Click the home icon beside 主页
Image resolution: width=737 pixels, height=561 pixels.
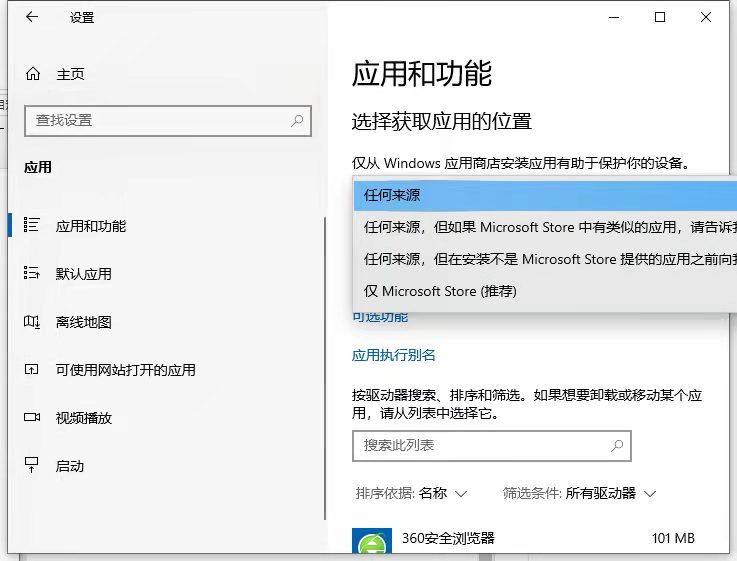33,74
